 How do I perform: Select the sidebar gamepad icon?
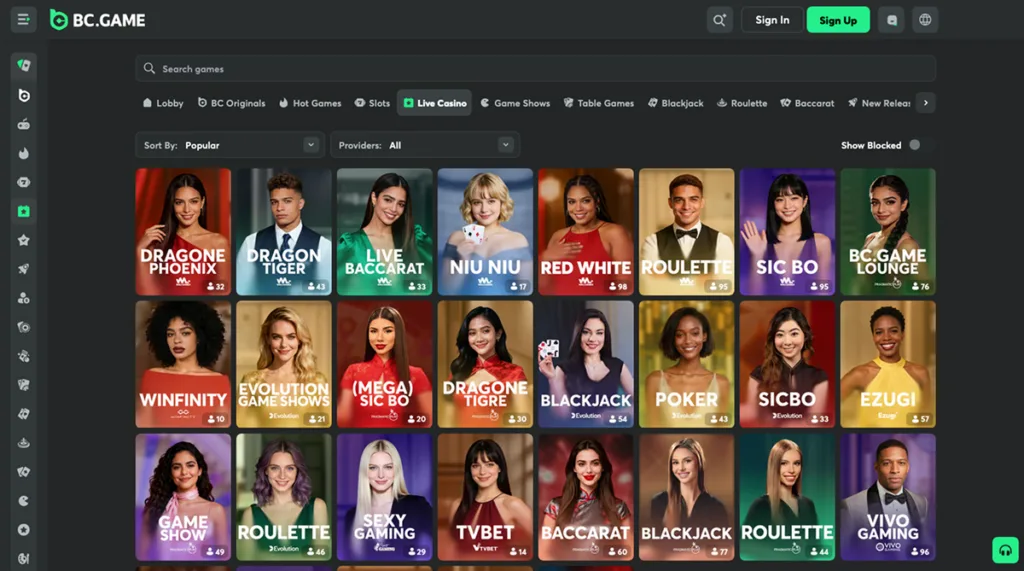pyautogui.click(x=24, y=124)
